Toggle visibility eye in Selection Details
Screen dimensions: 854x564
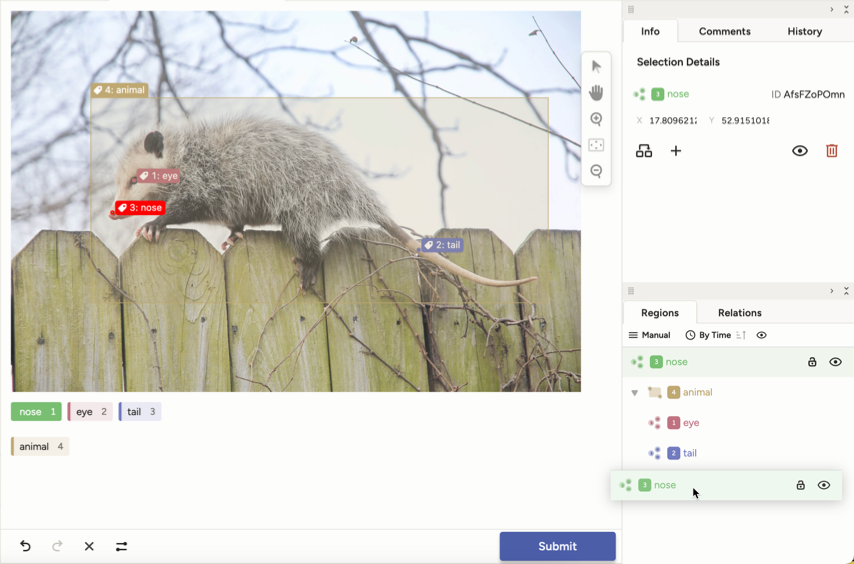coord(799,151)
